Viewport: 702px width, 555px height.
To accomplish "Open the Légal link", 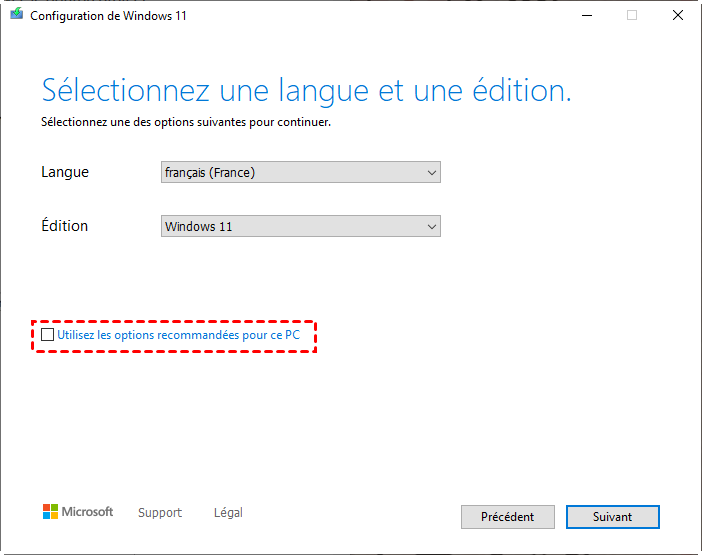I will [x=228, y=513].
